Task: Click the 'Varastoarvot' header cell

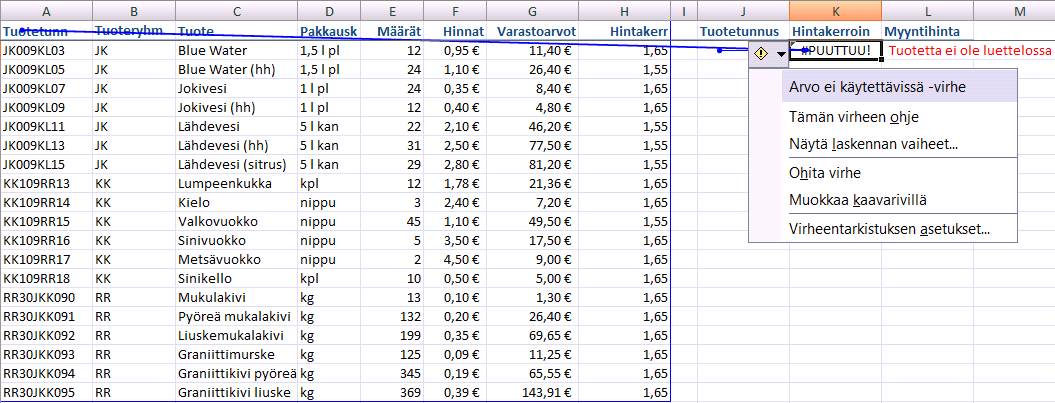Action: 534,32
